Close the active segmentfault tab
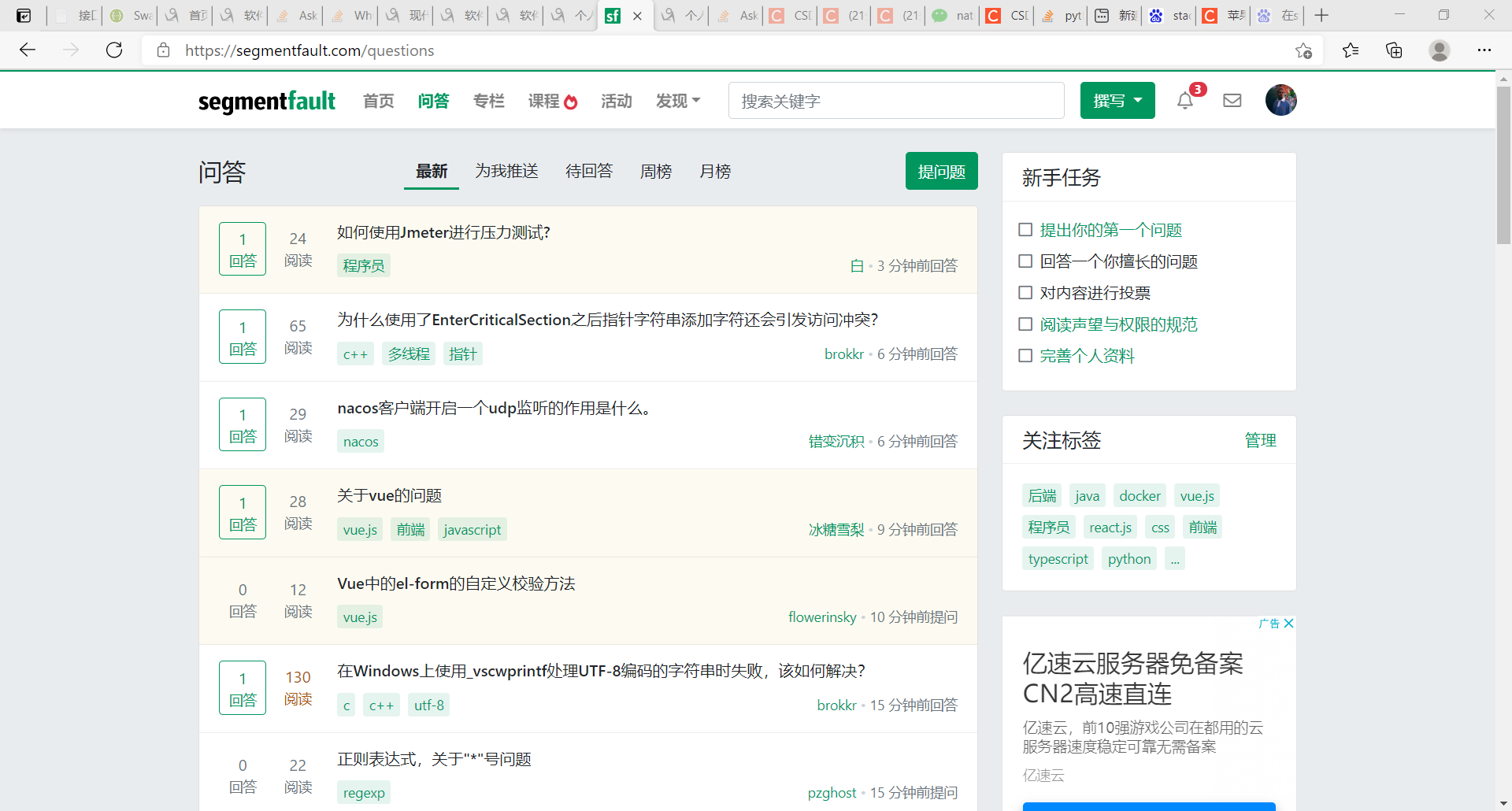The width and height of the screenshot is (1512, 811). click(x=637, y=16)
